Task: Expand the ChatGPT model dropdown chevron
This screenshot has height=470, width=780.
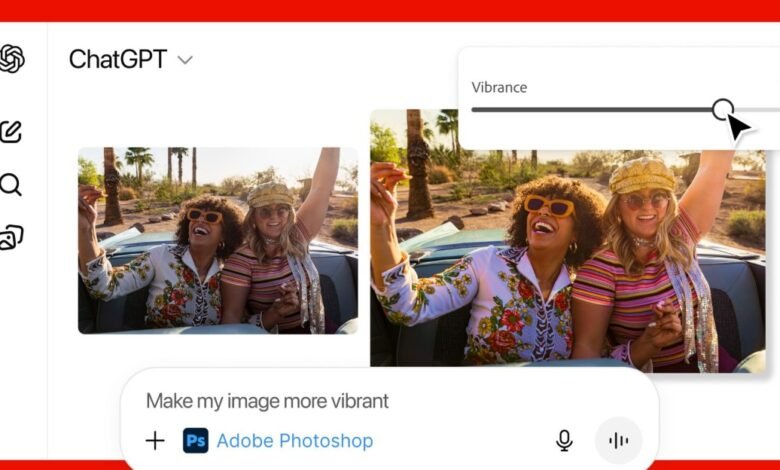Action: pyautogui.click(x=185, y=60)
